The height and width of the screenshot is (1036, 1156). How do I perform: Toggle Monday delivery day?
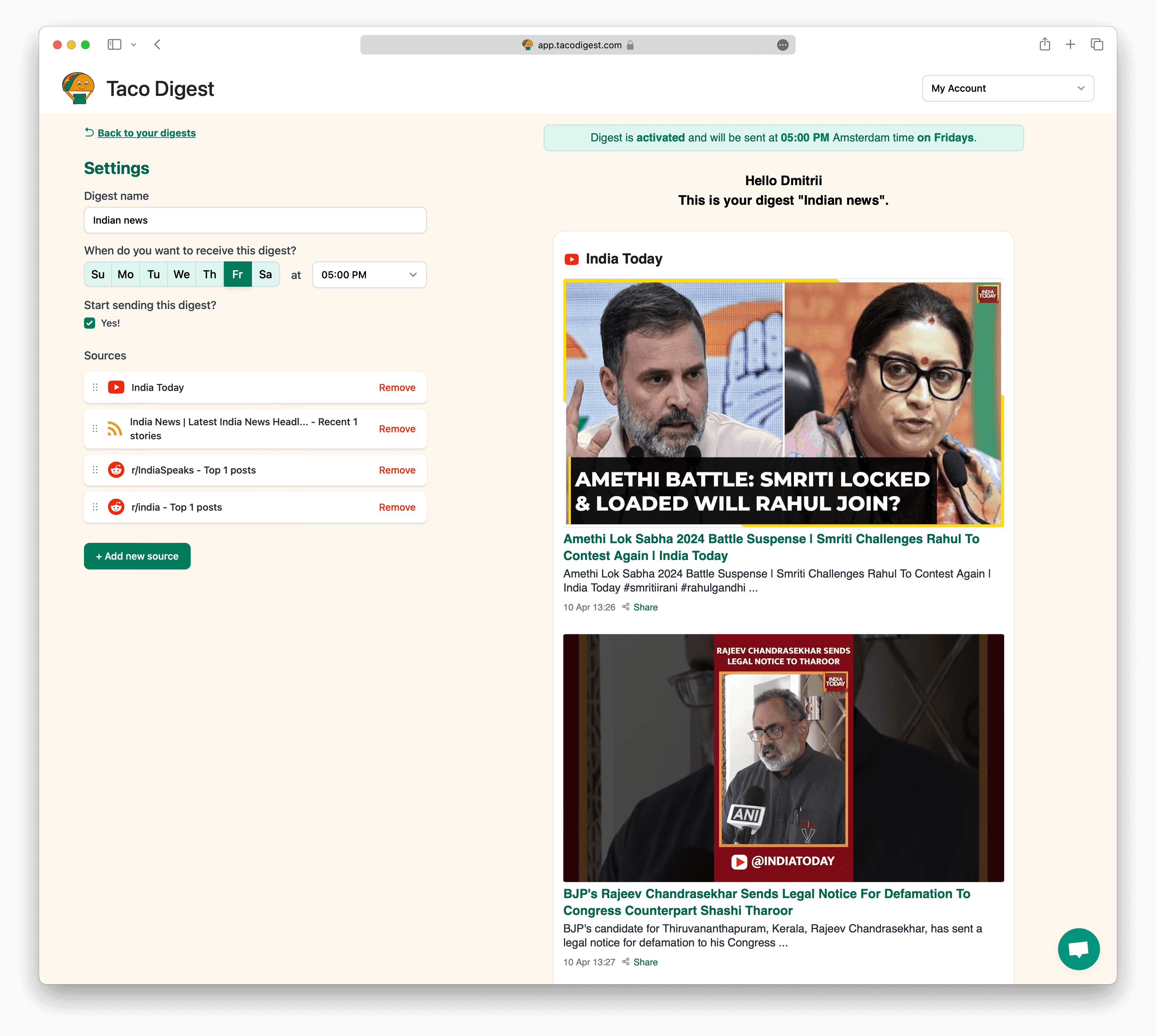(x=126, y=275)
